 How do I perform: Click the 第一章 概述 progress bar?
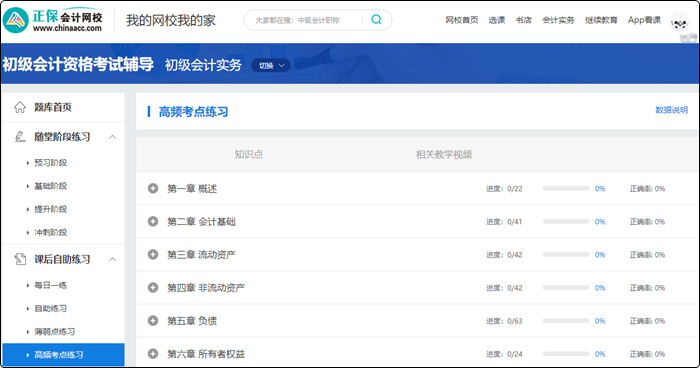566,188
